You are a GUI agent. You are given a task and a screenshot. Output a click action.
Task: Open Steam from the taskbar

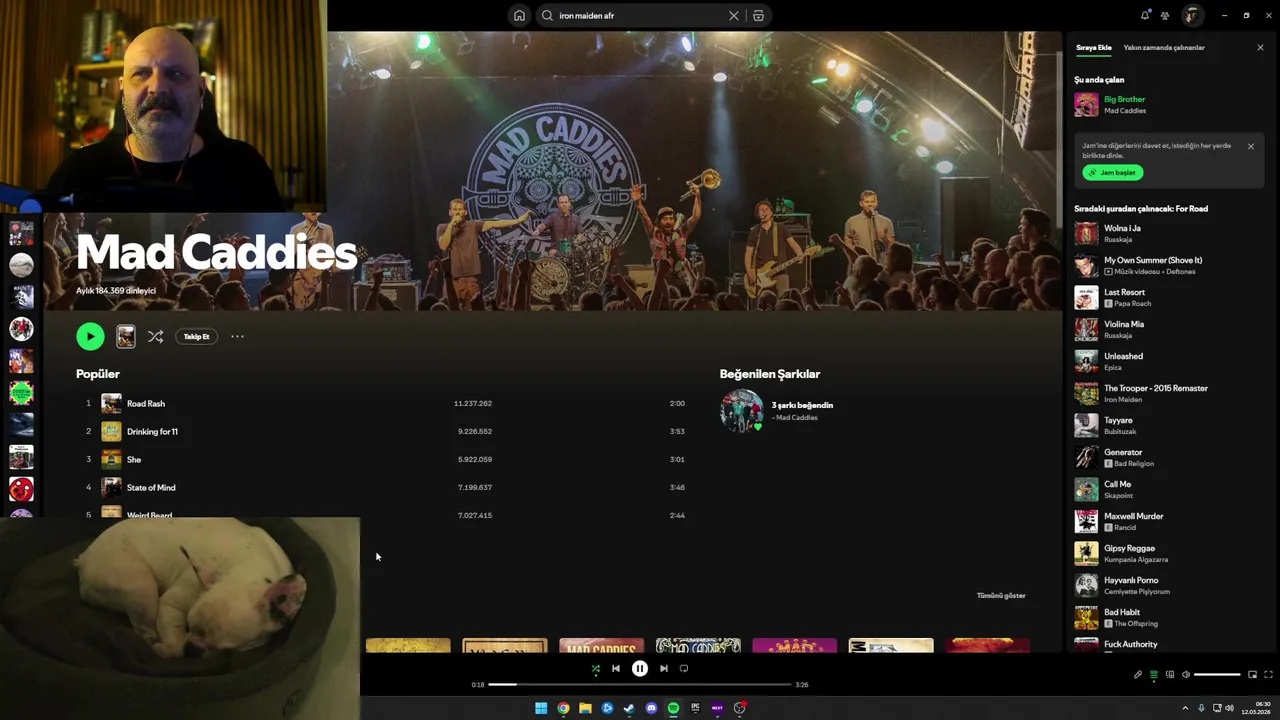coord(629,708)
